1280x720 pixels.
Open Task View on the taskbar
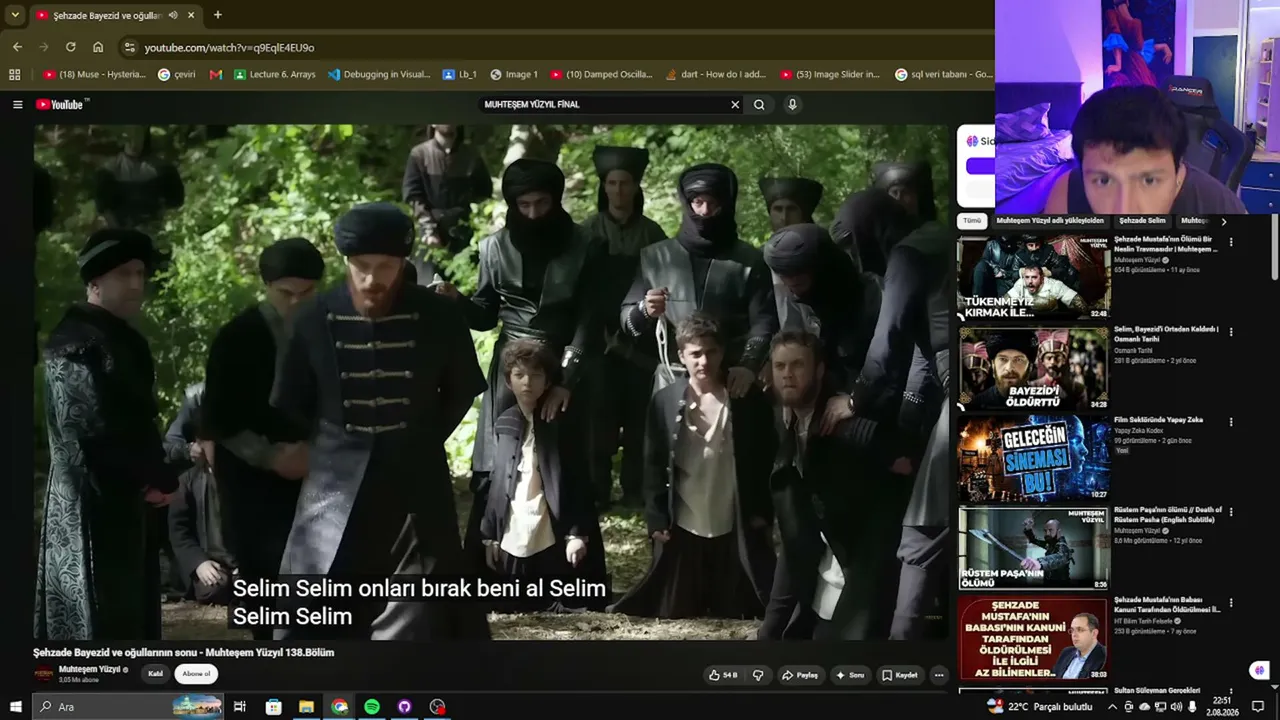[x=240, y=707]
